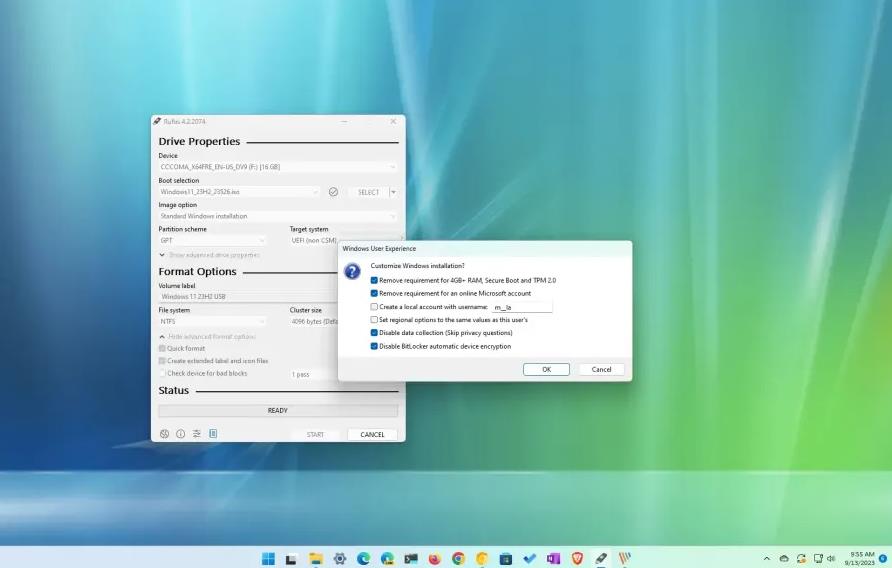Click the local account username field

tap(522, 307)
